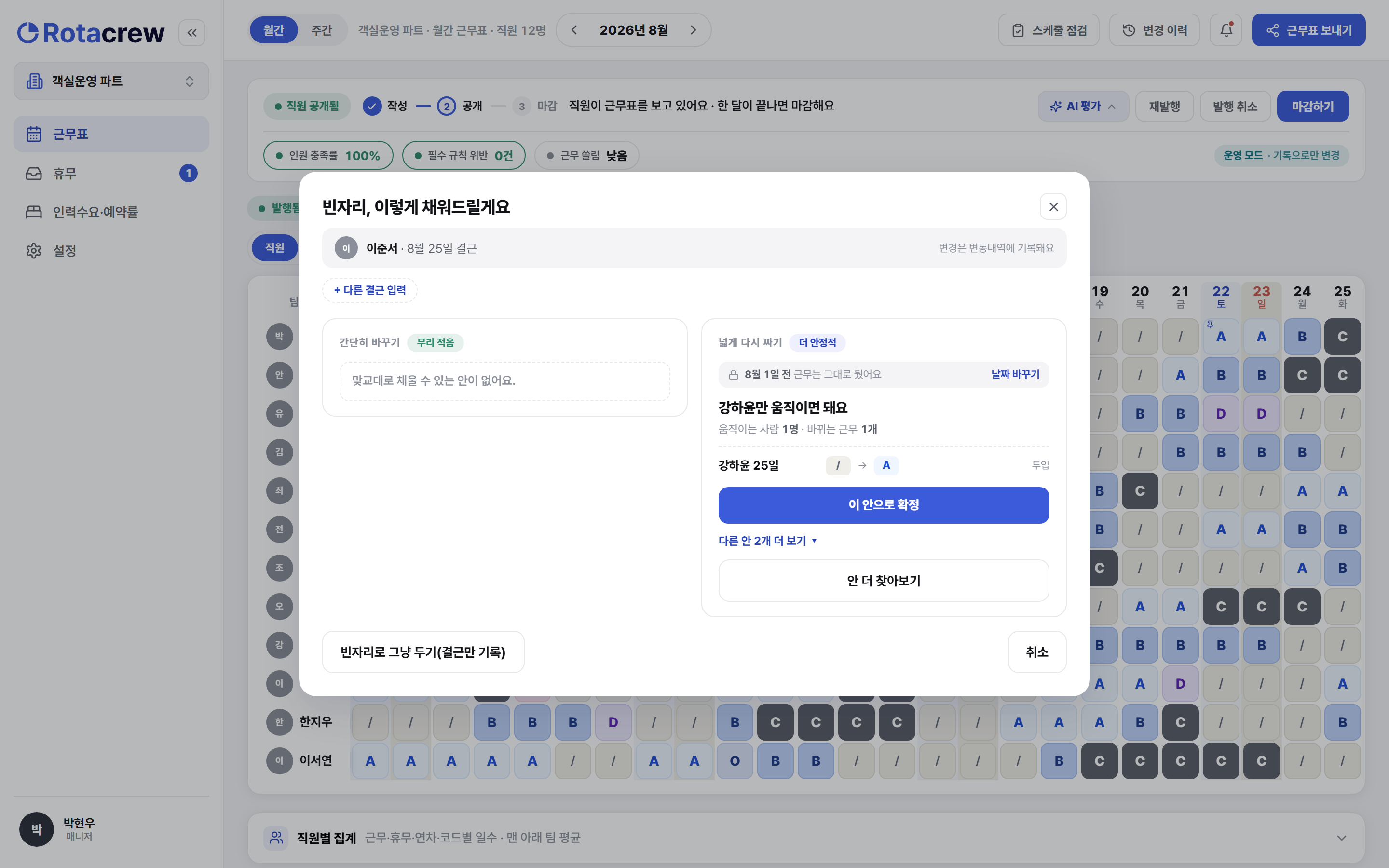Image resolution: width=1389 pixels, height=868 pixels.
Task: Expand the 직원별 집계 section chevron
Action: tap(1341, 838)
